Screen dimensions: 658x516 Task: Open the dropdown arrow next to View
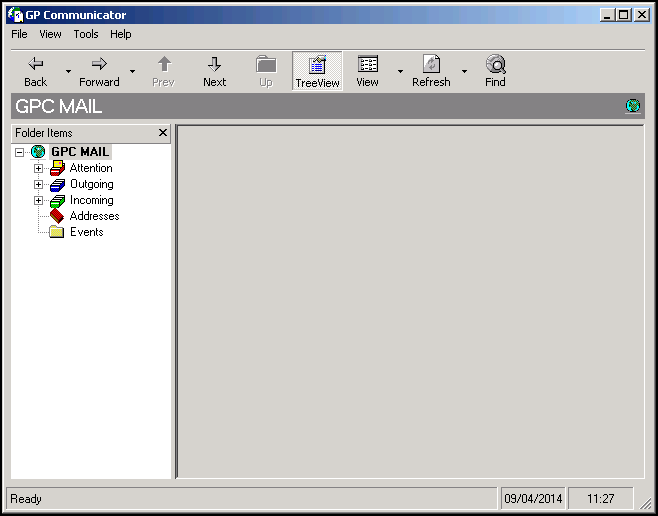pyautogui.click(x=400, y=72)
